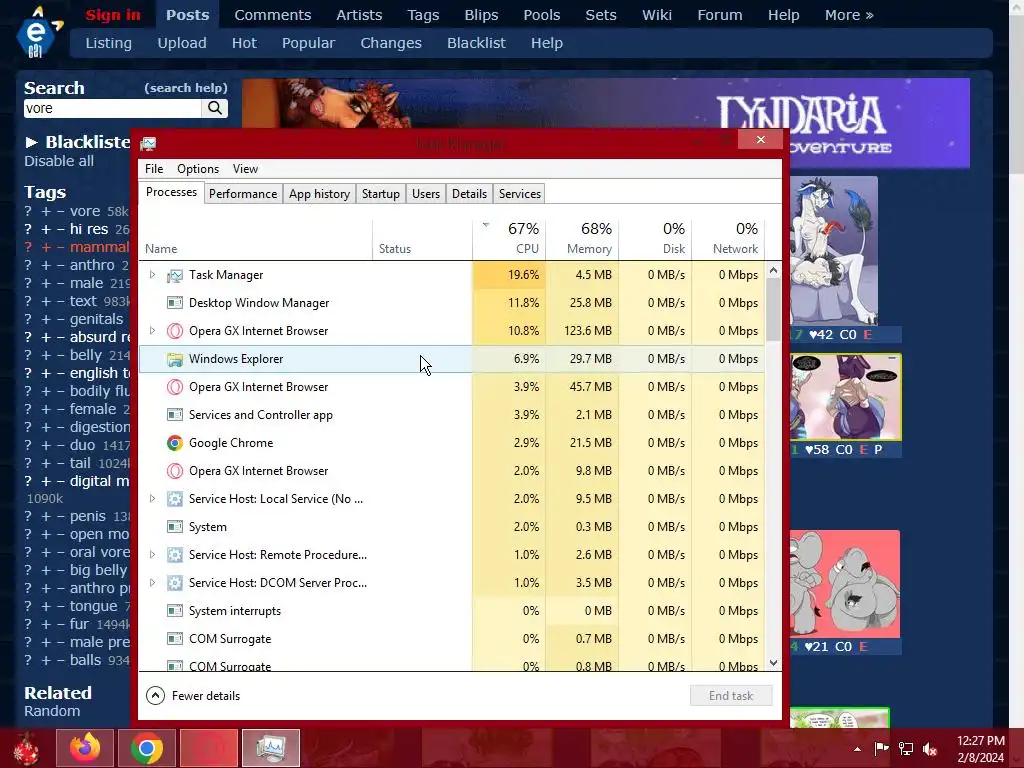Expand Service Host: Local Service row
1024x768 pixels.
point(152,499)
